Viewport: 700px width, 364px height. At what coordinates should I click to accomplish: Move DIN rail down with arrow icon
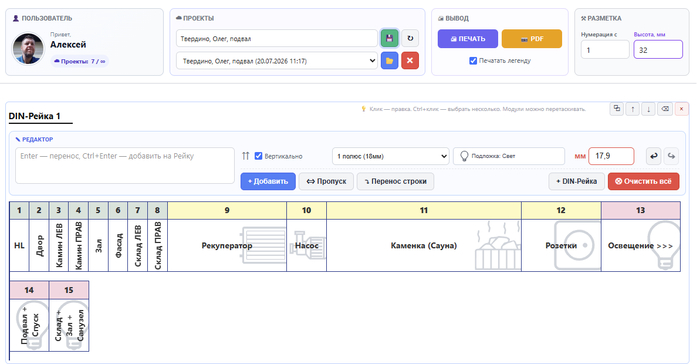(648, 109)
